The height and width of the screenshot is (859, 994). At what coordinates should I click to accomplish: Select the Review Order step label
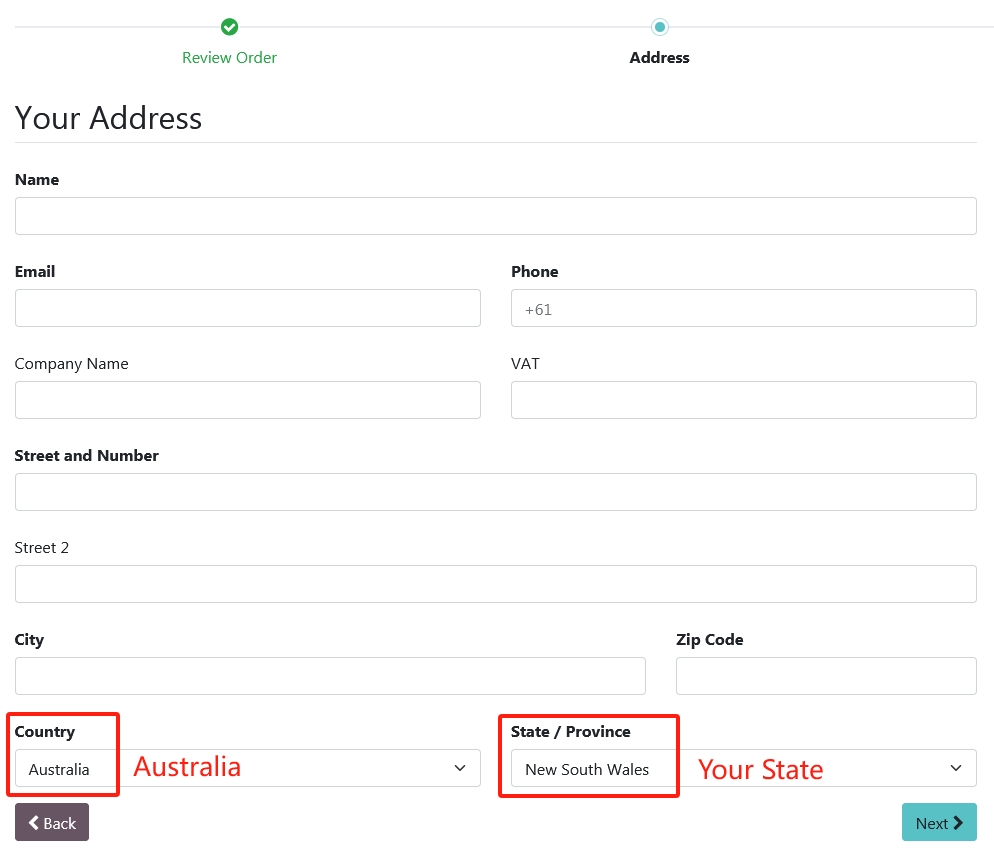tap(229, 57)
